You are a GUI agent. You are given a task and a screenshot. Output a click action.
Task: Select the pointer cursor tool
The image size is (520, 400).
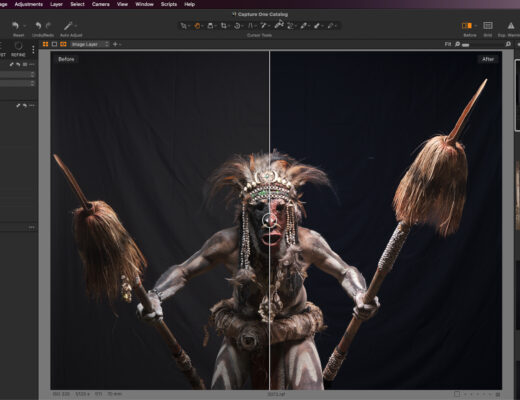click(x=183, y=26)
